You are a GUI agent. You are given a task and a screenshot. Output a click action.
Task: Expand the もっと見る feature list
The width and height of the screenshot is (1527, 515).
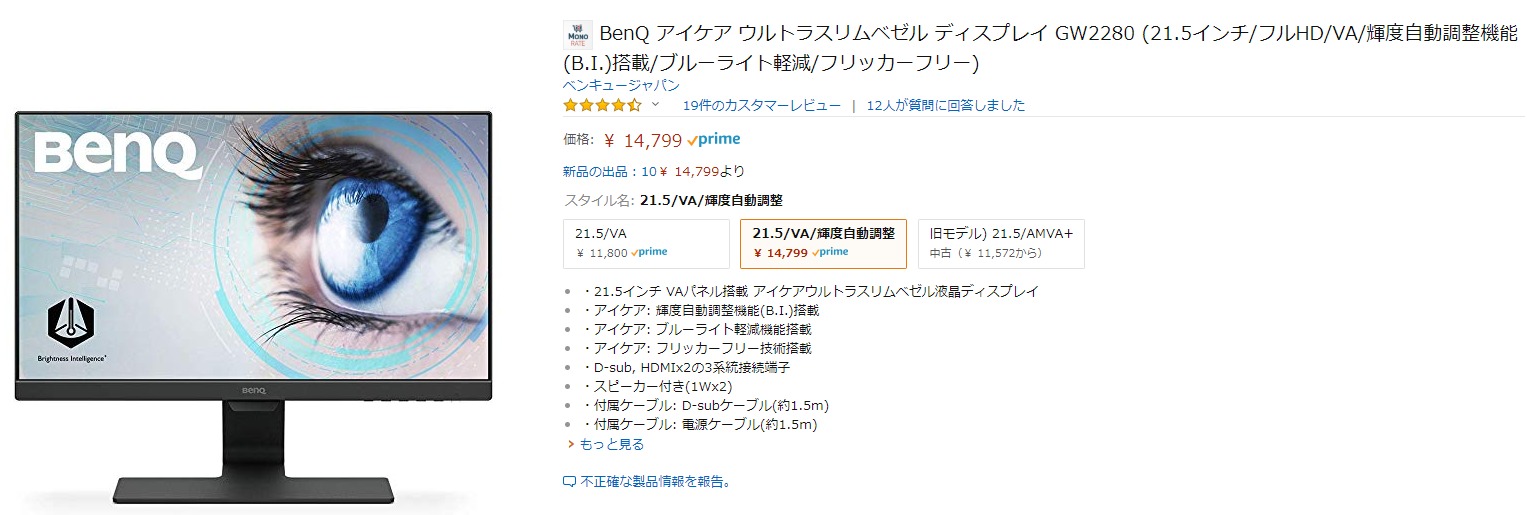tap(611, 444)
